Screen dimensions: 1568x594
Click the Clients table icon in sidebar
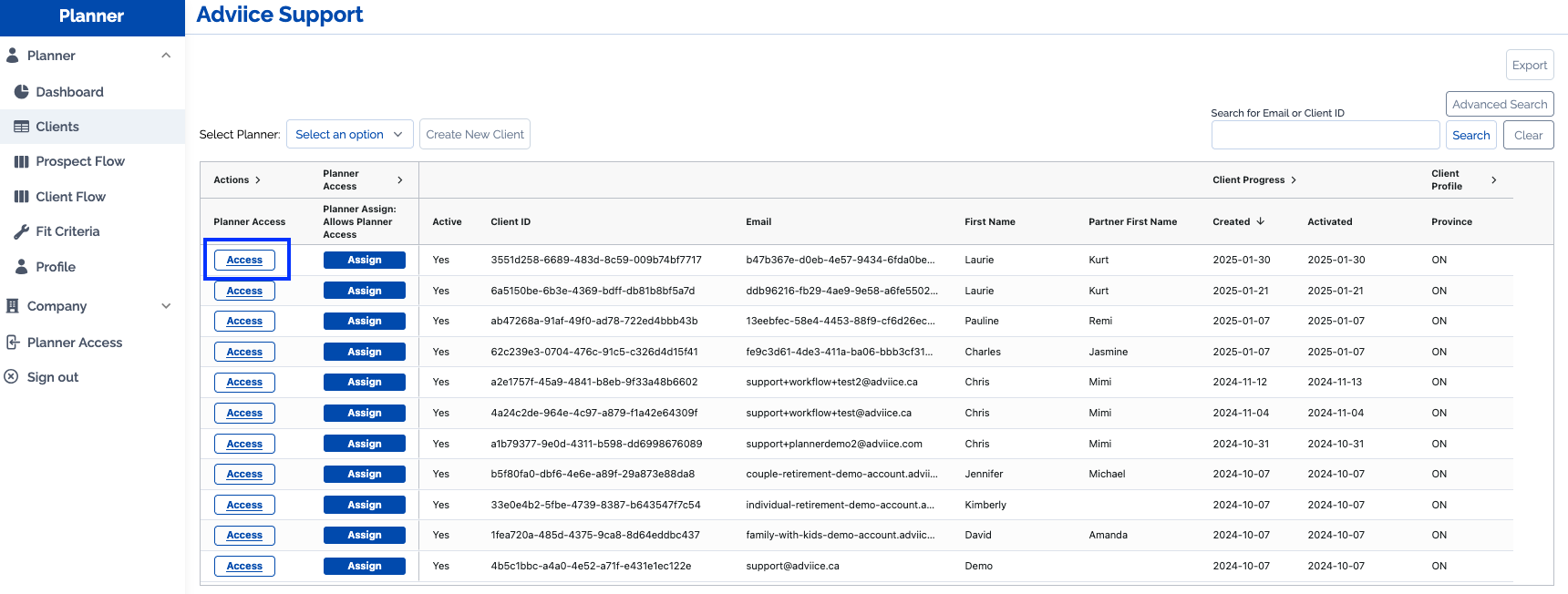pos(21,127)
